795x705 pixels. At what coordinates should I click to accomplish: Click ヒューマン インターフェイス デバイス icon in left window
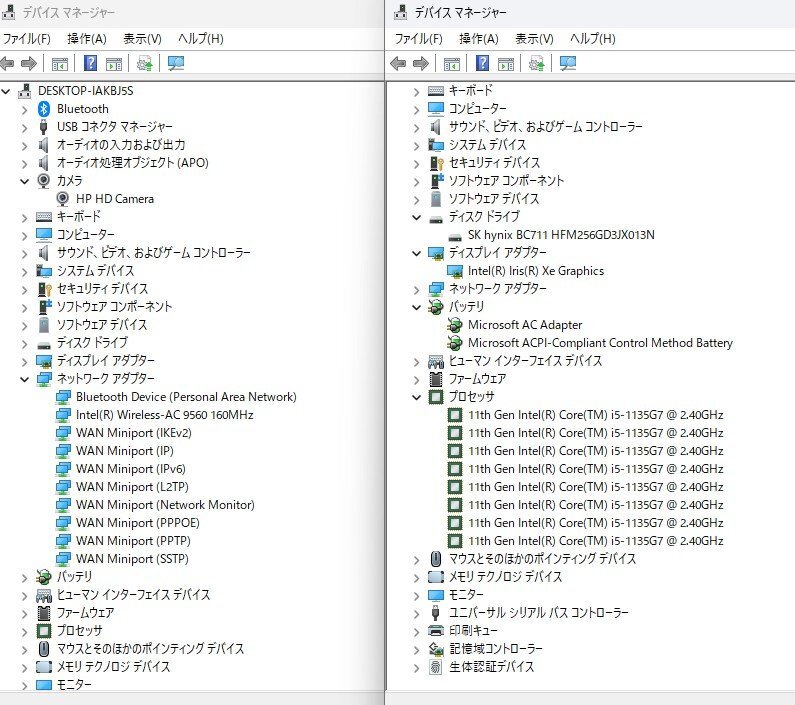(44, 595)
